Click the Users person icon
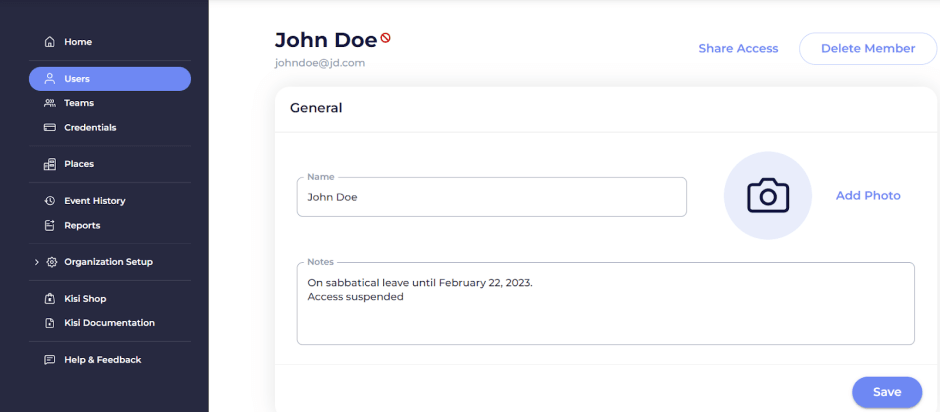Viewport: 940px width, 412px height. (50, 79)
